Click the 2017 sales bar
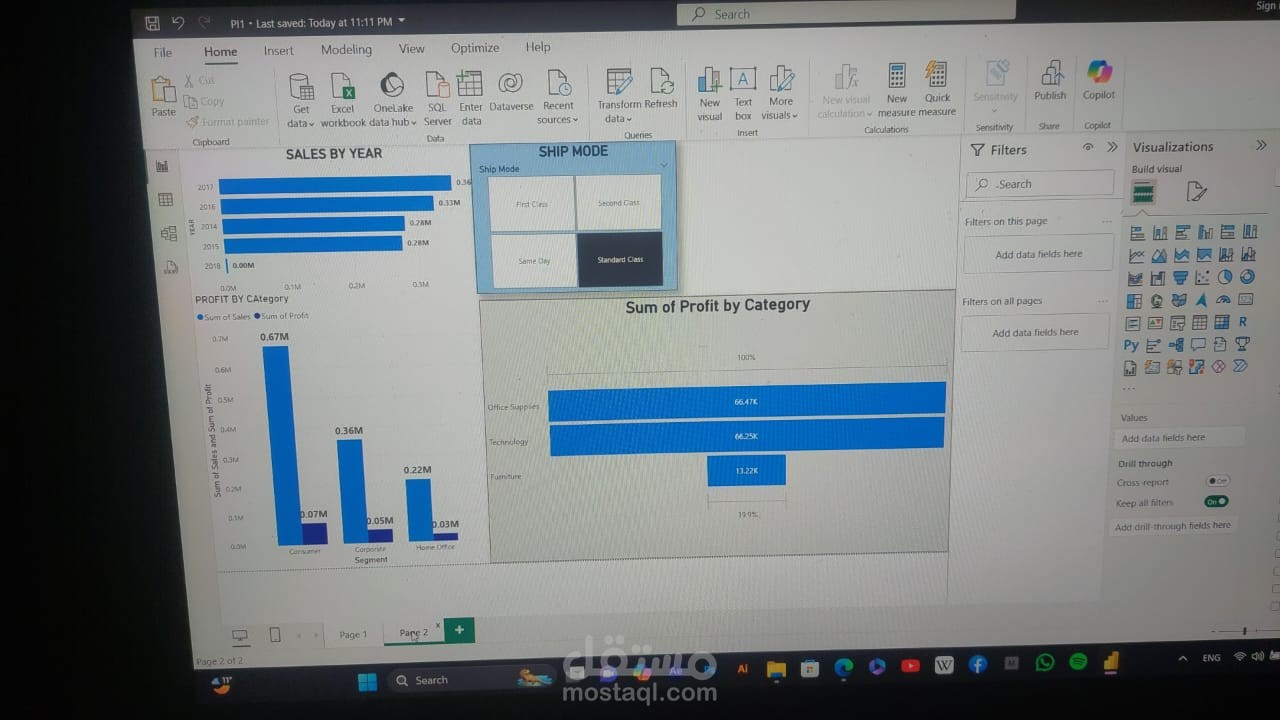The height and width of the screenshot is (720, 1280). [335, 184]
